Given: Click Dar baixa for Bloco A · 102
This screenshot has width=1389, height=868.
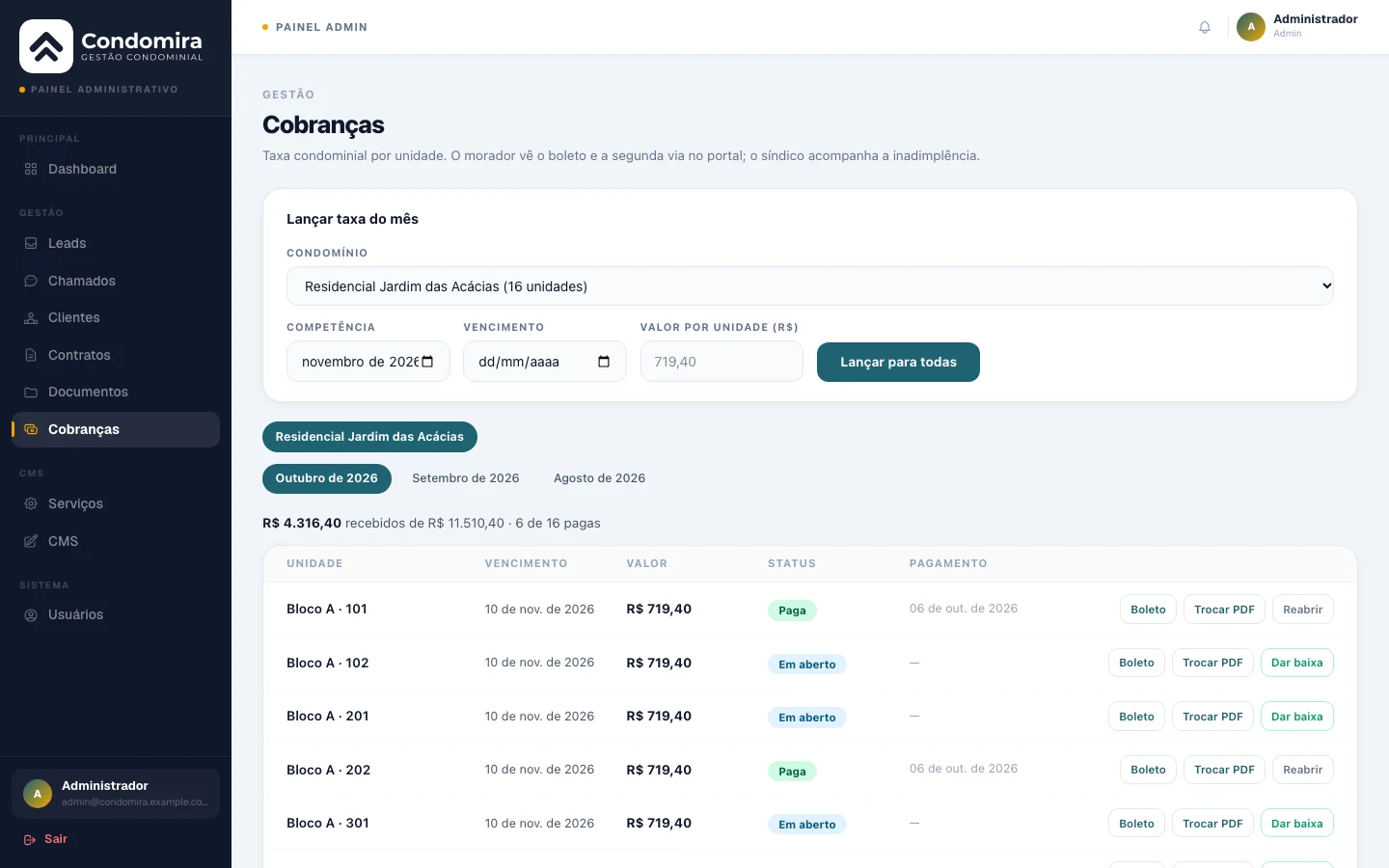Looking at the screenshot, I should pyautogui.click(x=1297, y=663).
